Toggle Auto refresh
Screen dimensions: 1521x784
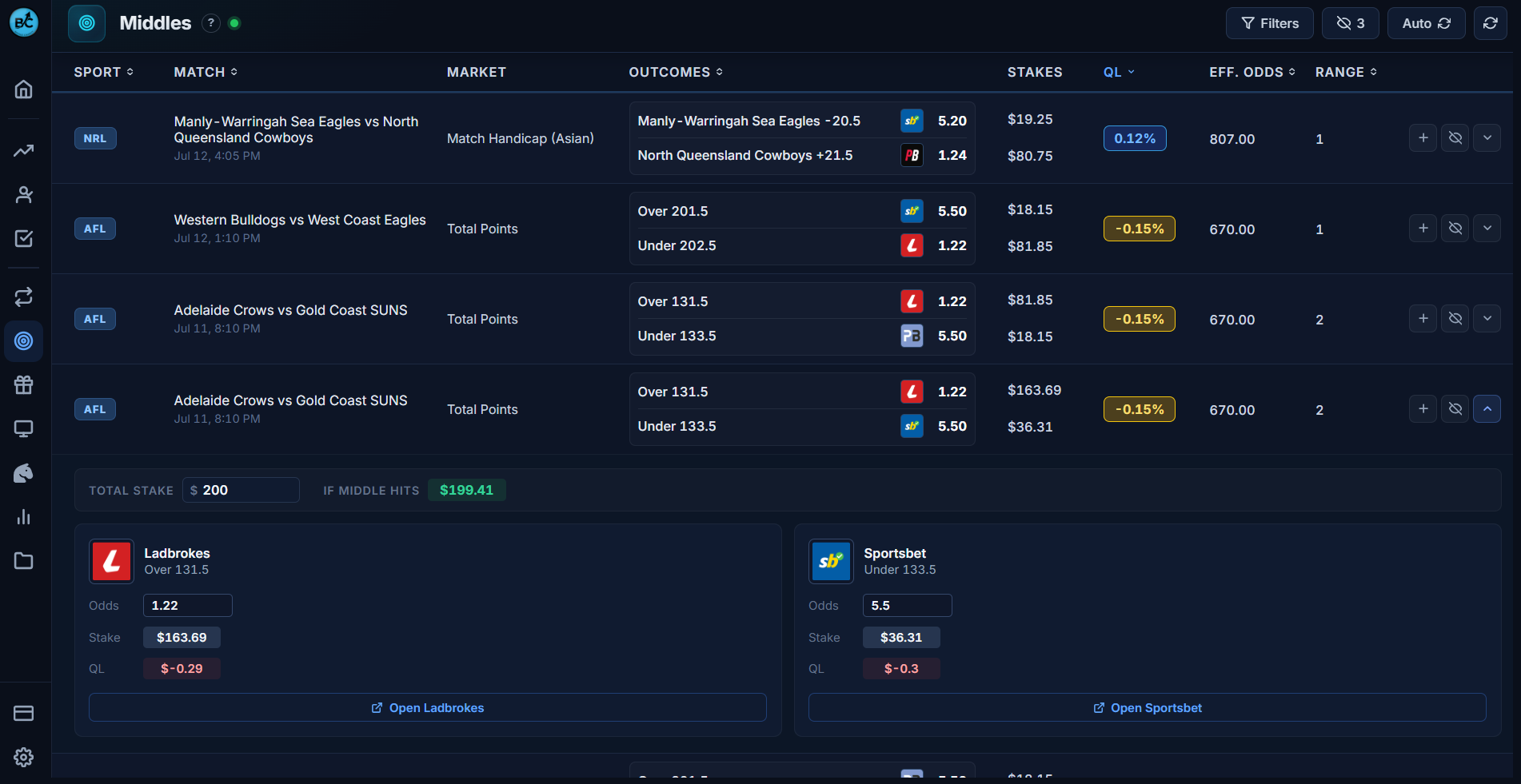point(1426,23)
